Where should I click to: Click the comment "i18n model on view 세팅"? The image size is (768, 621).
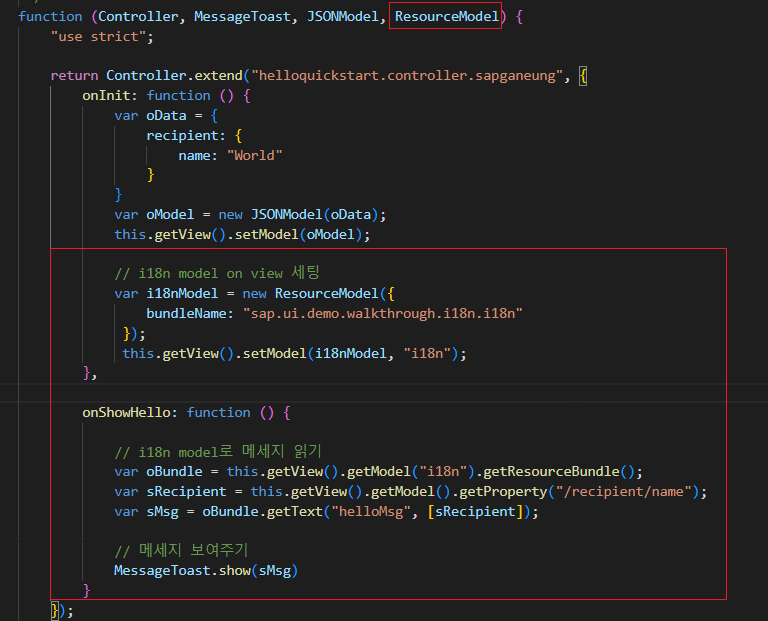[x=217, y=273]
